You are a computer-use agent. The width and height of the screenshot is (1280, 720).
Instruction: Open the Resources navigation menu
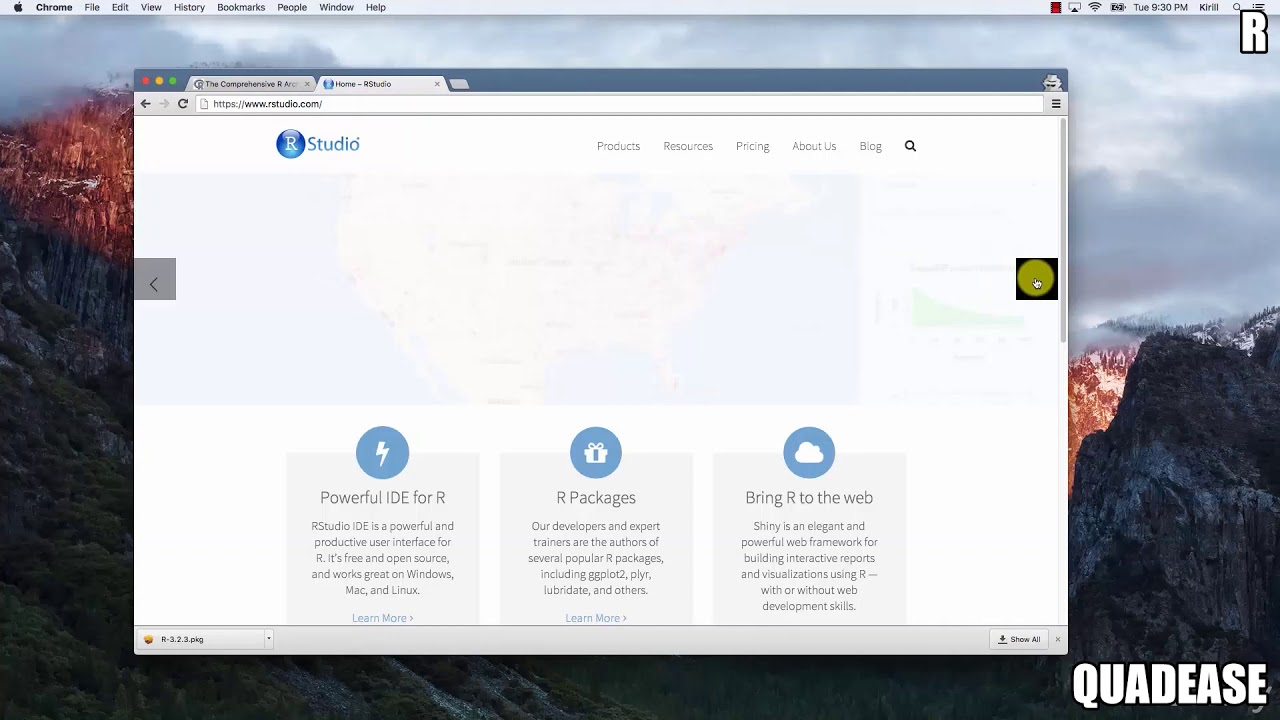click(x=688, y=146)
